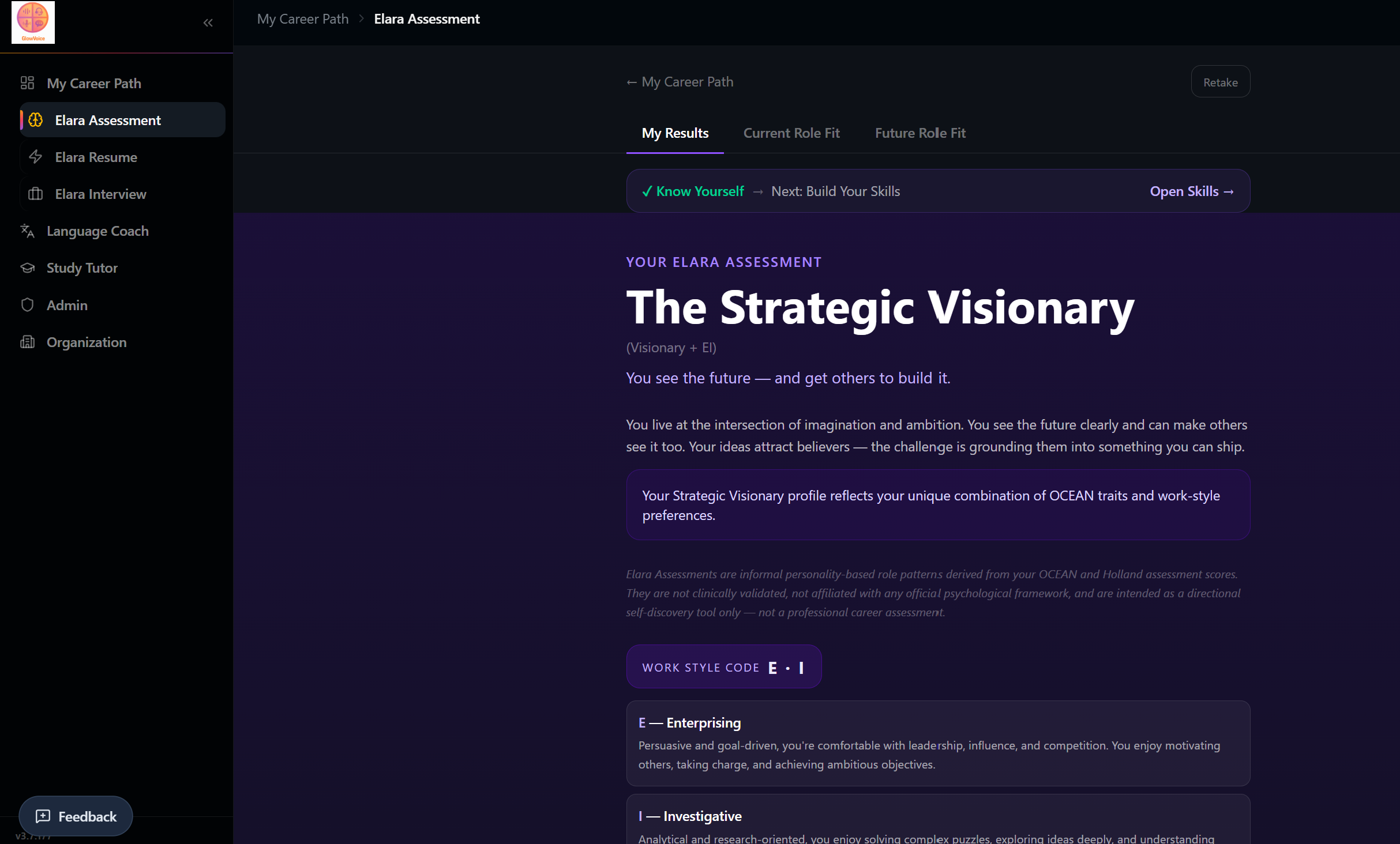Click the I — Investigative card

939,819
